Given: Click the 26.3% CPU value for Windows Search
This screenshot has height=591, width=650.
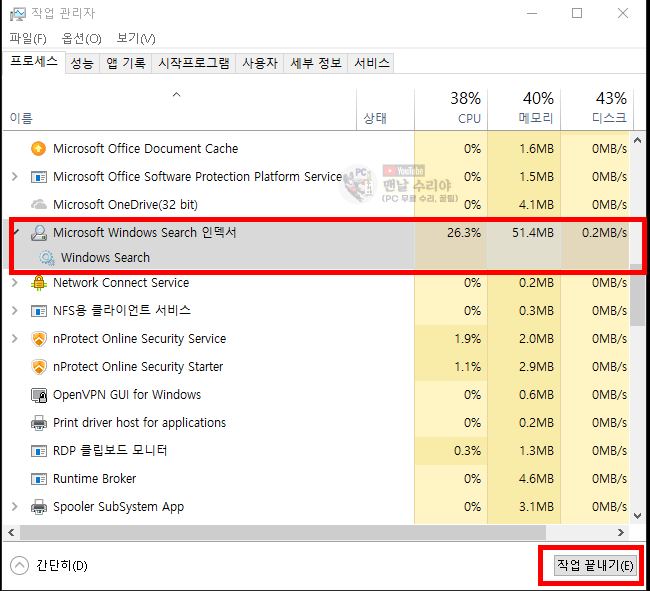Looking at the screenshot, I should pyautogui.click(x=464, y=233).
